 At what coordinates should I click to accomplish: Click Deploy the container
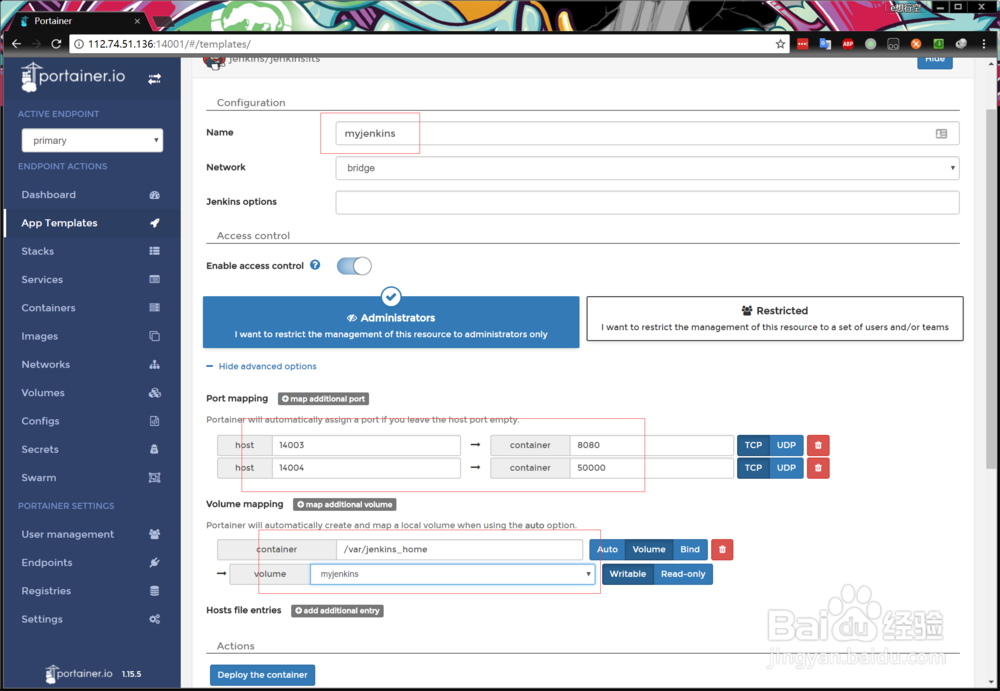click(x=262, y=674)
